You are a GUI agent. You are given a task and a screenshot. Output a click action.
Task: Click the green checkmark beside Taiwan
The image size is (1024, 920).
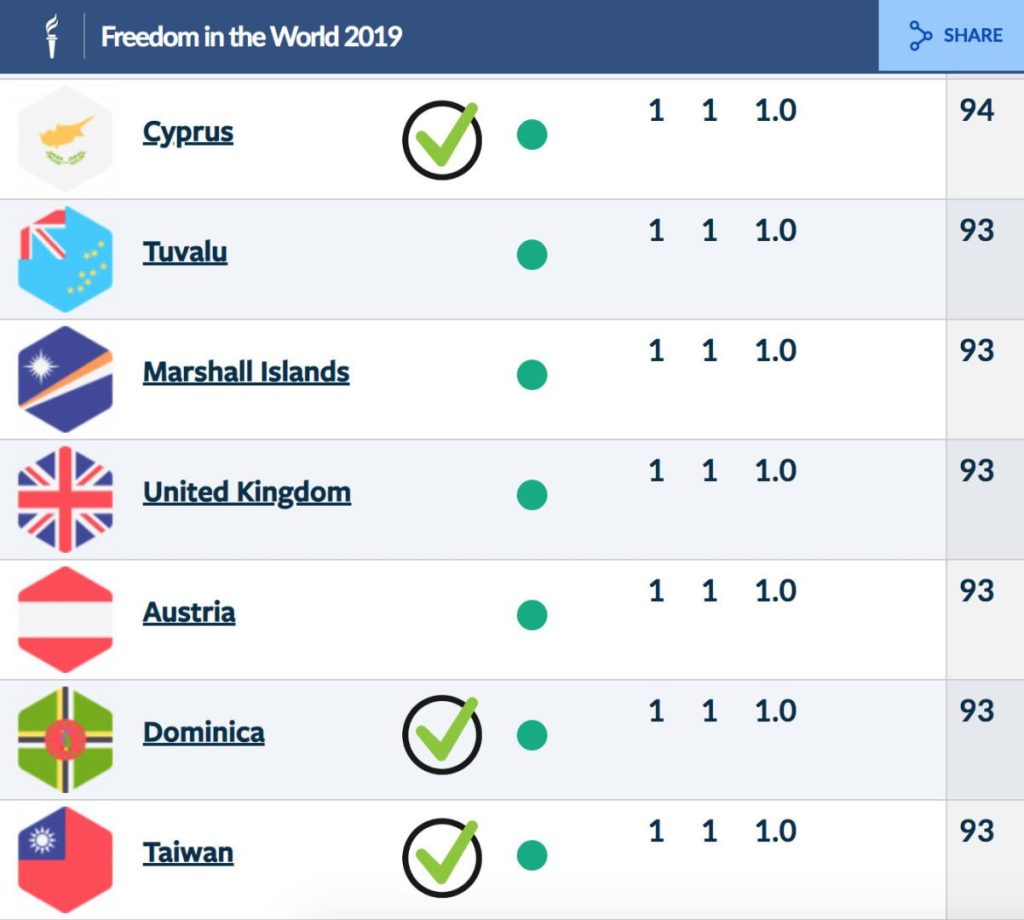443,857
